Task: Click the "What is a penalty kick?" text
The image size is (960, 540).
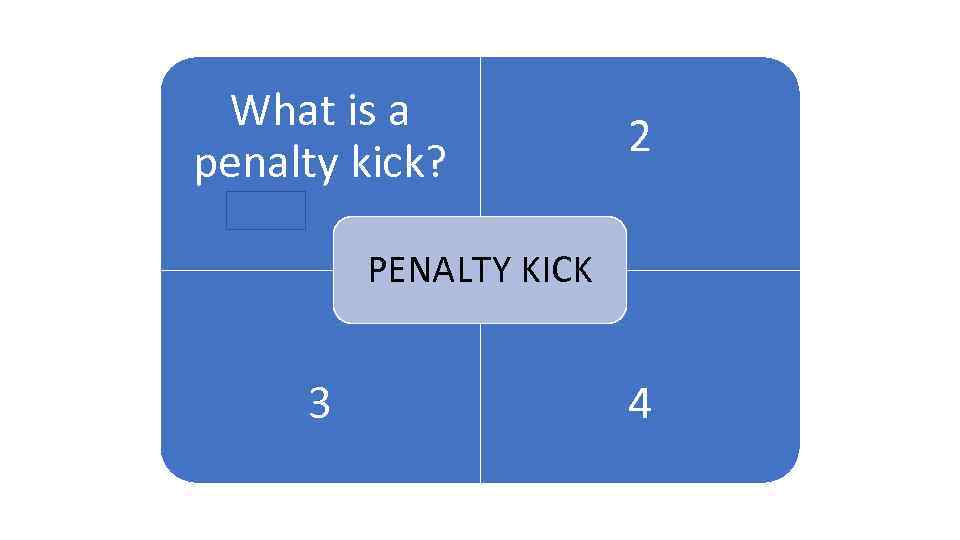Action: pyautogui.click(x=320, y=137)
